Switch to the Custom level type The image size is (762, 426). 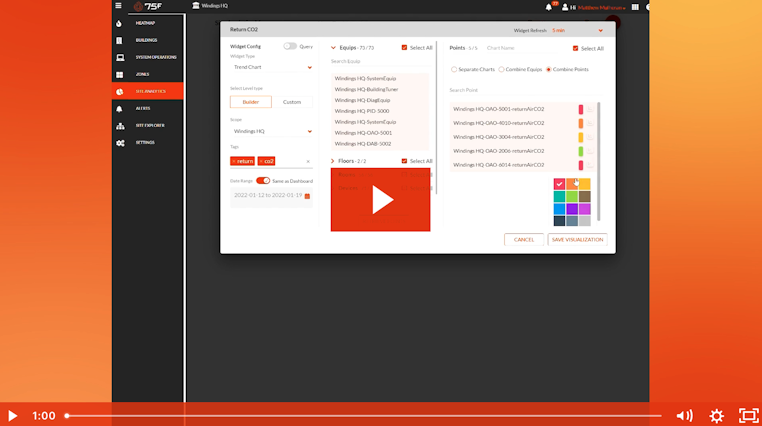[292, 102]
